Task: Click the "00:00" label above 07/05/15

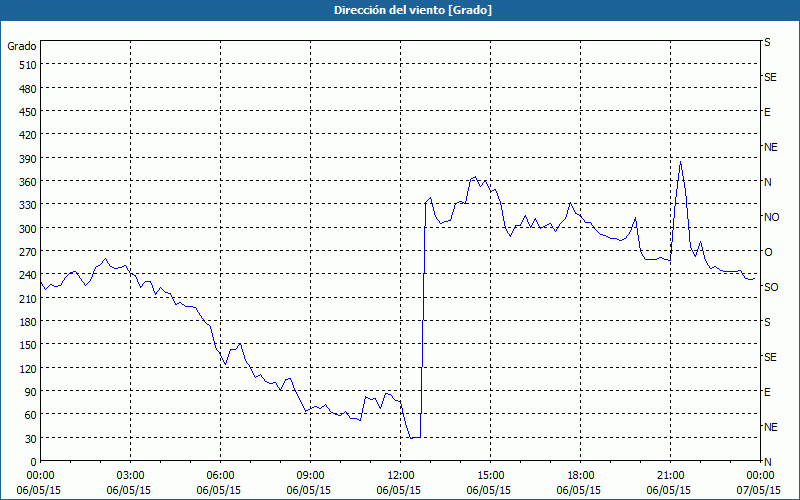Action: click(x=760, y=476)
